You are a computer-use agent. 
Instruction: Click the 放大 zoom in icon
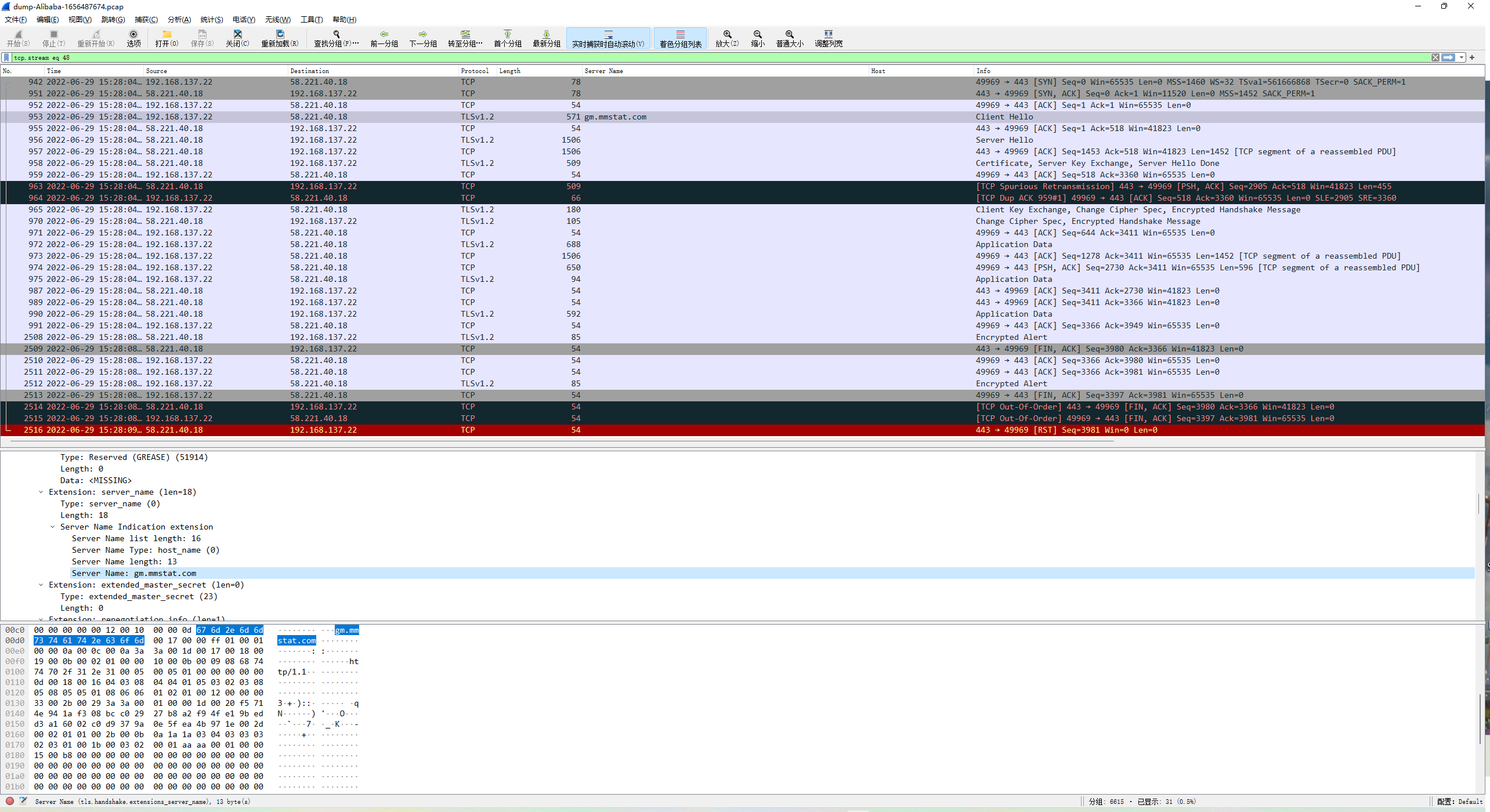coord(727,34)
